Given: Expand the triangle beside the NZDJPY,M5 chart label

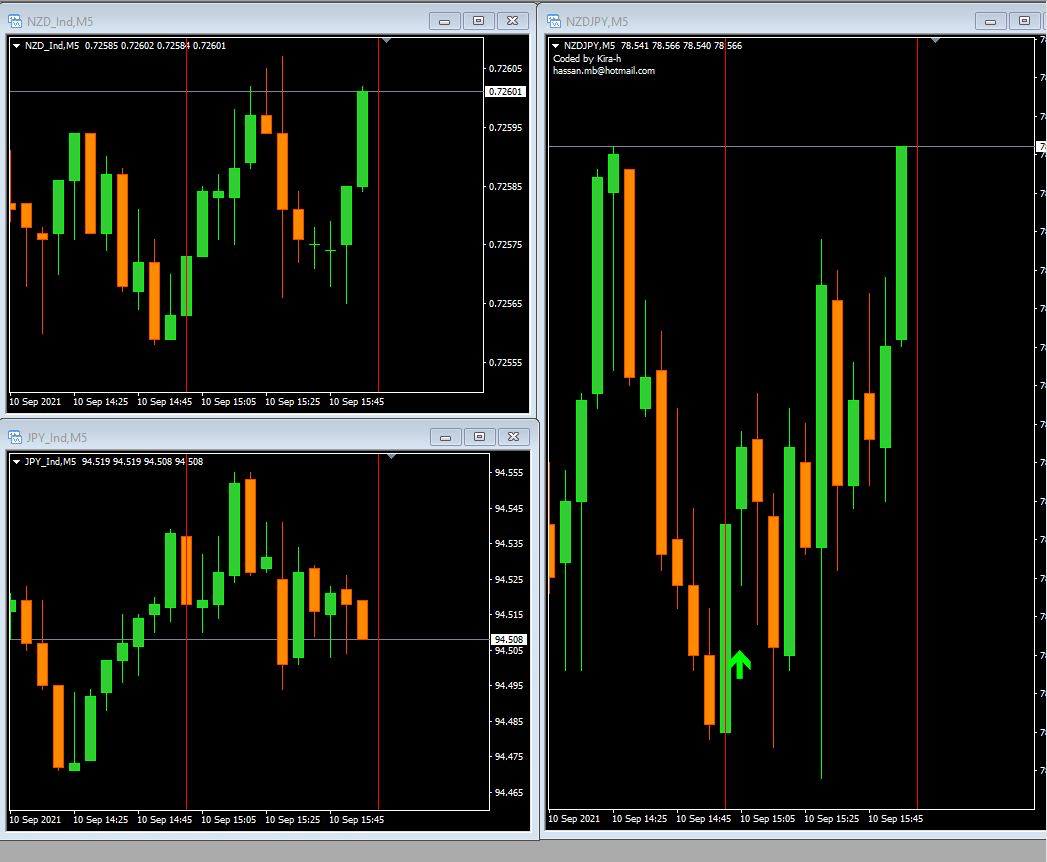Looking at the screenshot, I should coord(556,45).
